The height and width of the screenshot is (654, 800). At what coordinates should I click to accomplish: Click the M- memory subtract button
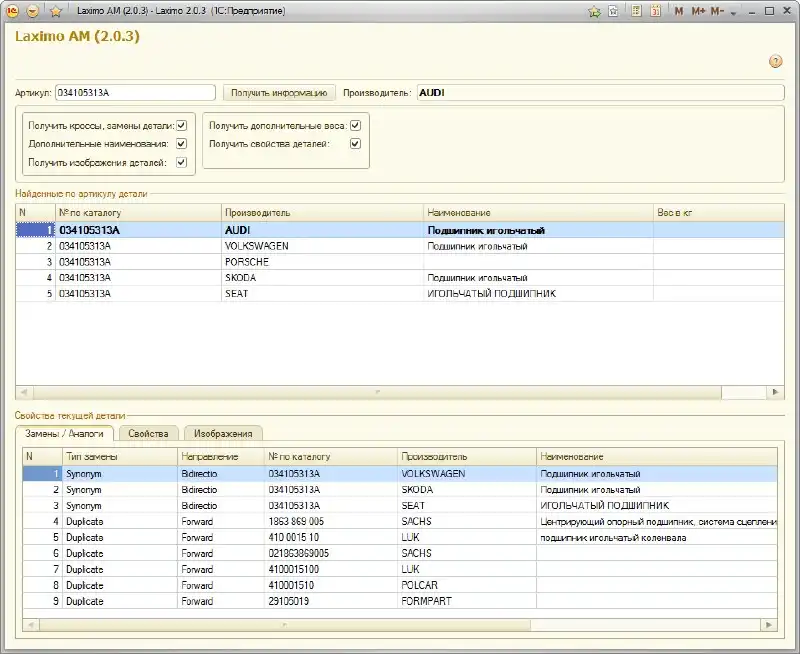pyautogui.click(x=717, y=11)
